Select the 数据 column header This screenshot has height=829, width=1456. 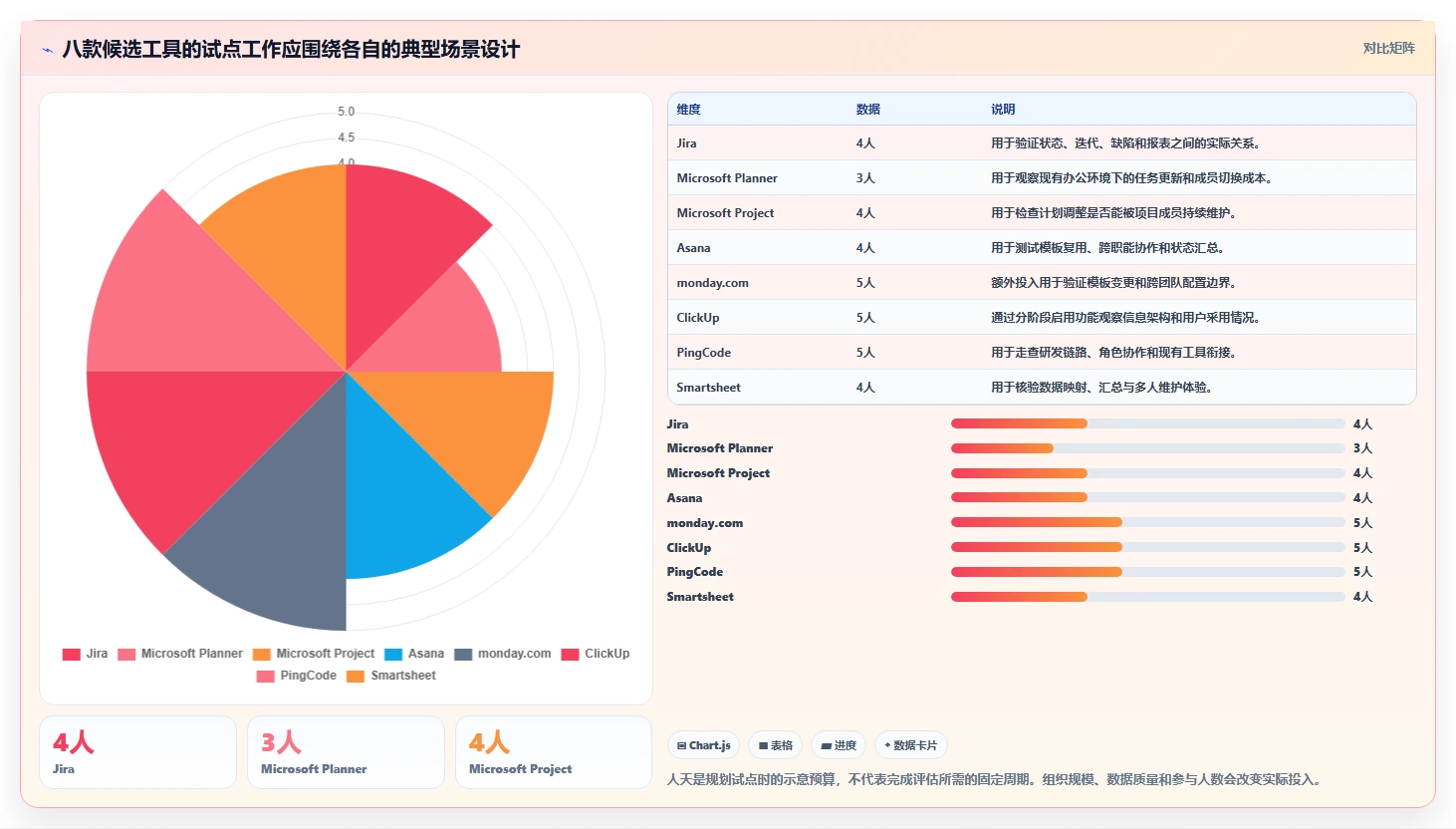[x=868, y=110]
